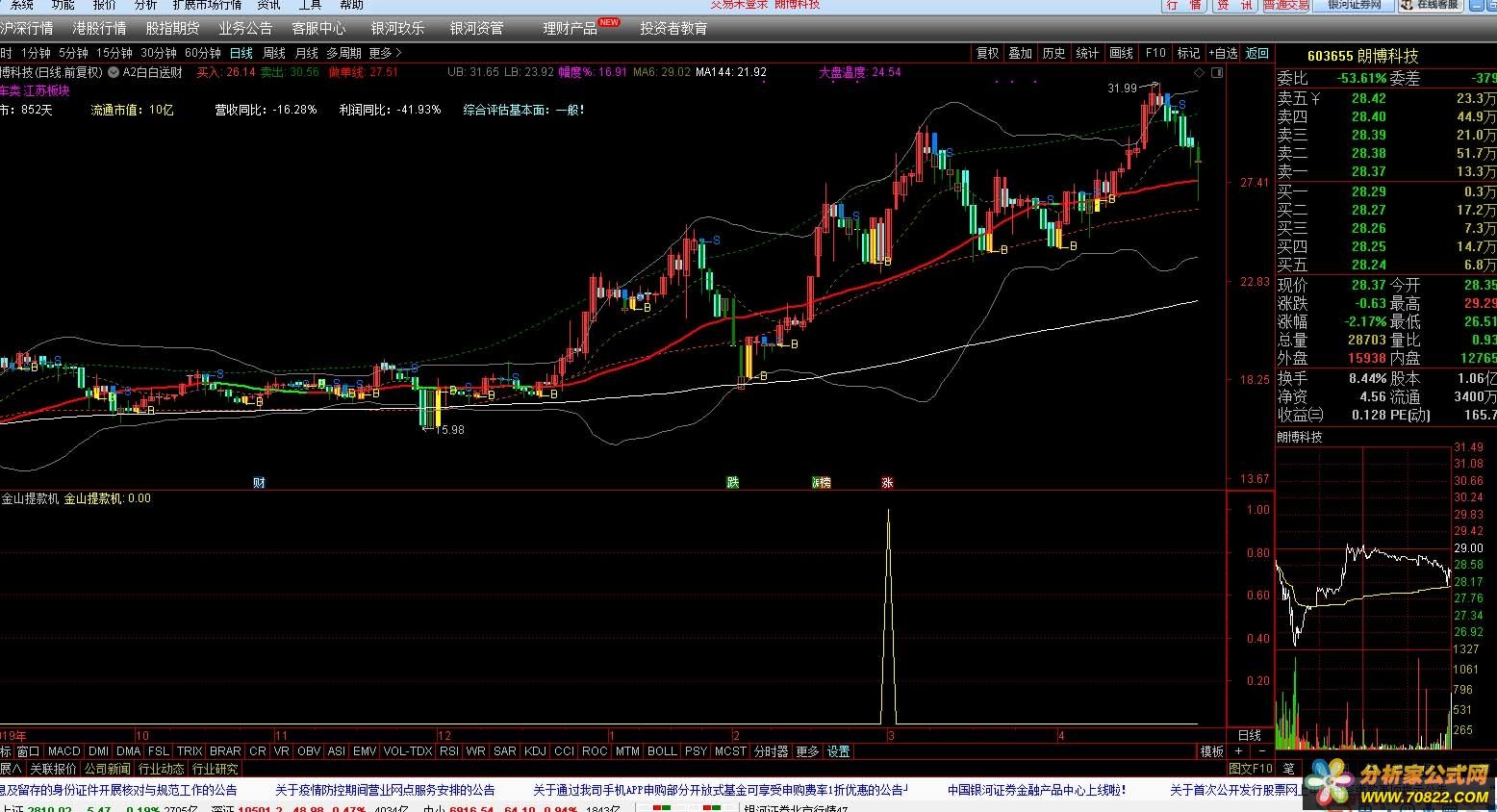The image size is (1497, 812).
Task: Select the OBV indicator
Action: (x=309, y=751)
